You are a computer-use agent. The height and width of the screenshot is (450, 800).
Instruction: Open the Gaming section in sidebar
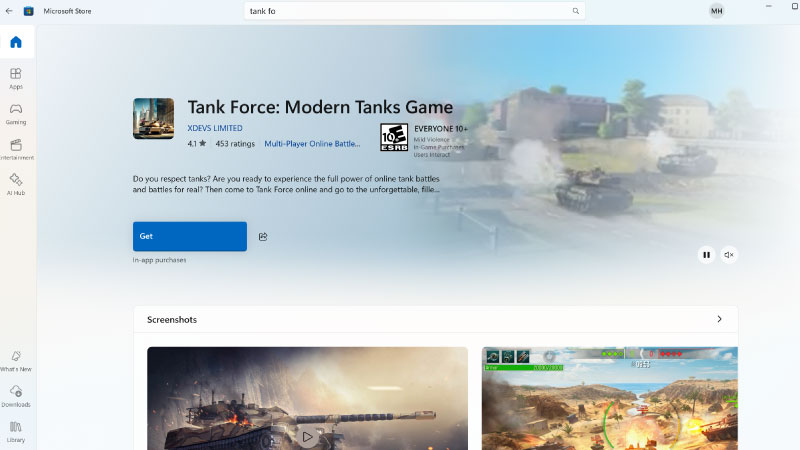[16, 114]
